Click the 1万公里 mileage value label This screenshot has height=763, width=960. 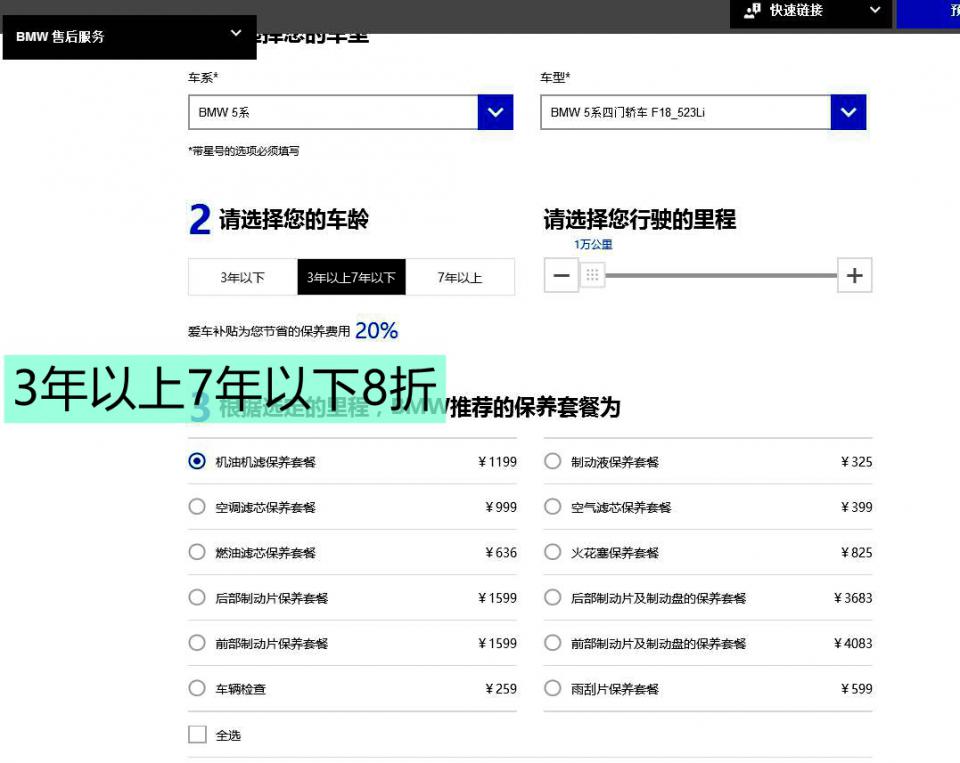[x=593, y=244]
